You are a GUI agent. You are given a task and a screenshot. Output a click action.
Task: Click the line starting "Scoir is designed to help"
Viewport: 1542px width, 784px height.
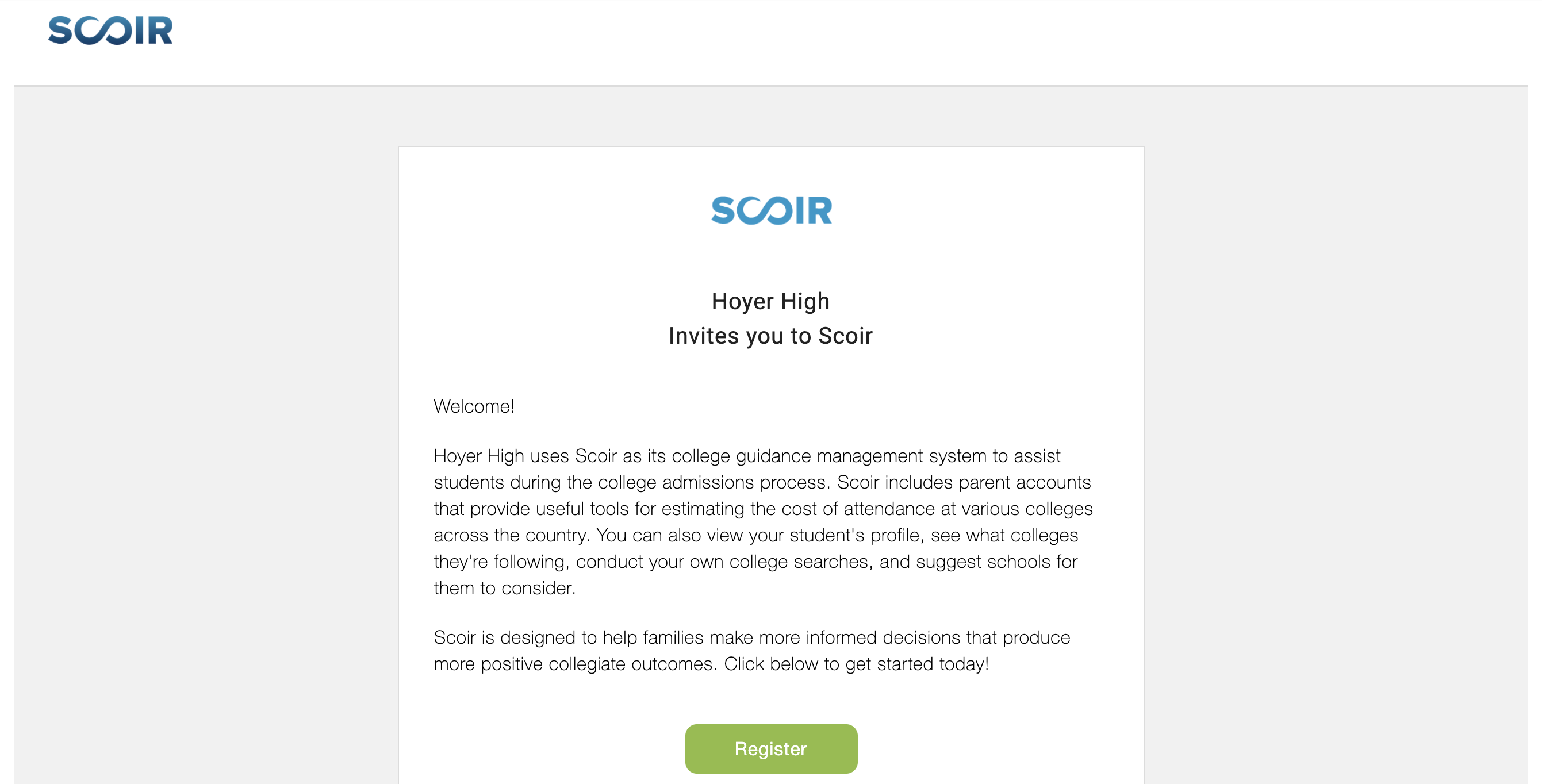751,637
